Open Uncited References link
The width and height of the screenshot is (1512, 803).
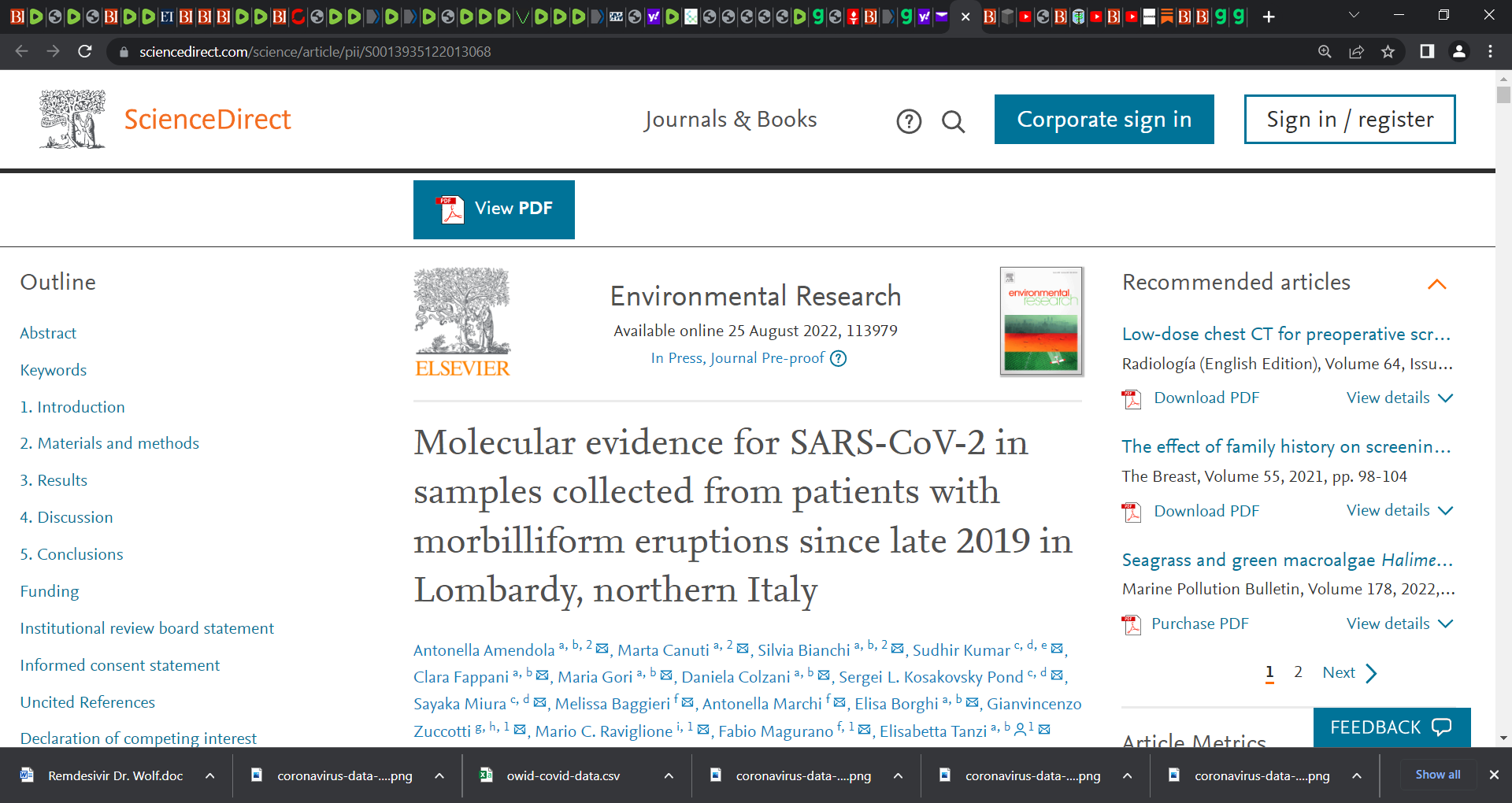(x=87, y=702)
